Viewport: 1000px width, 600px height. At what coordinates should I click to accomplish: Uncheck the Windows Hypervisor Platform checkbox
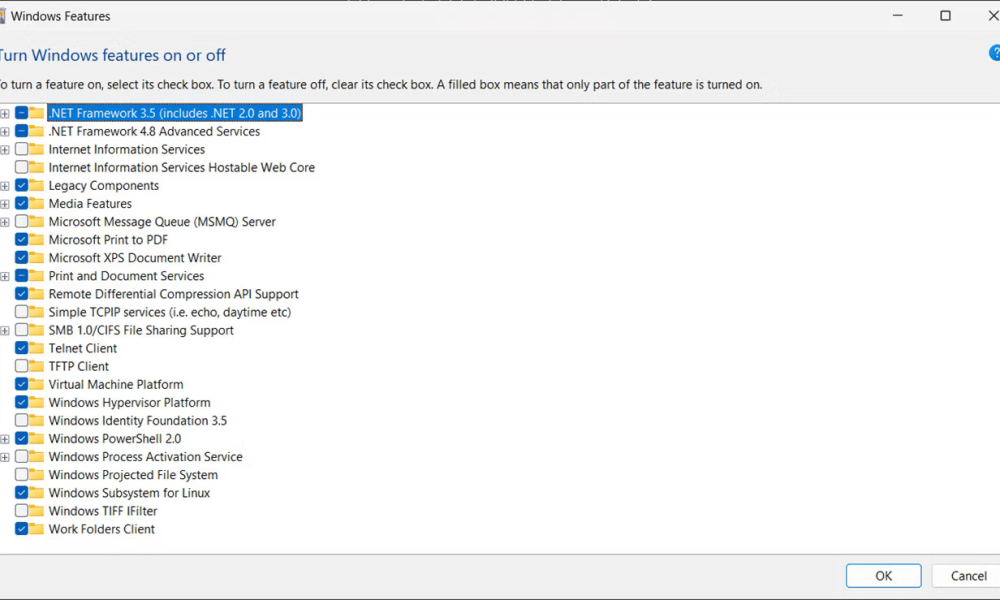[21, 402]
